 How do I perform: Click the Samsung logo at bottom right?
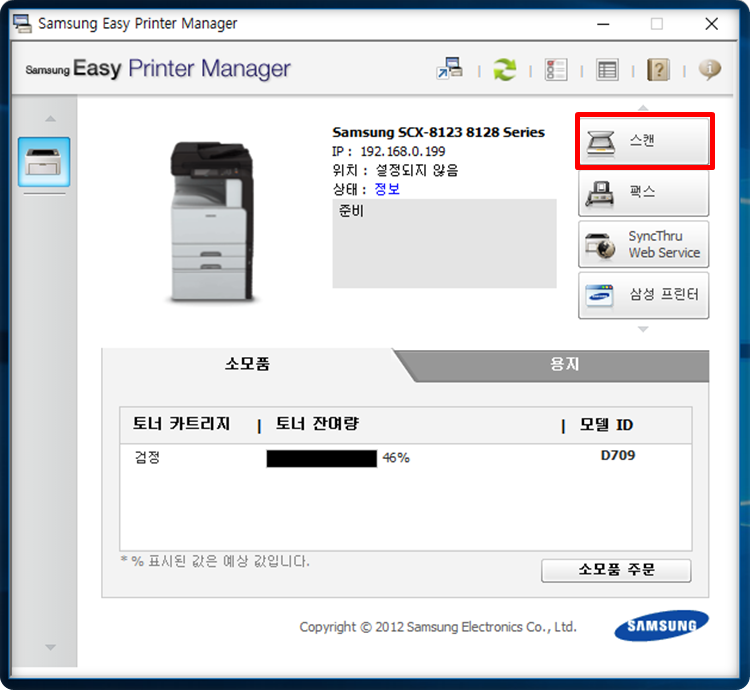tap(662, 625)
